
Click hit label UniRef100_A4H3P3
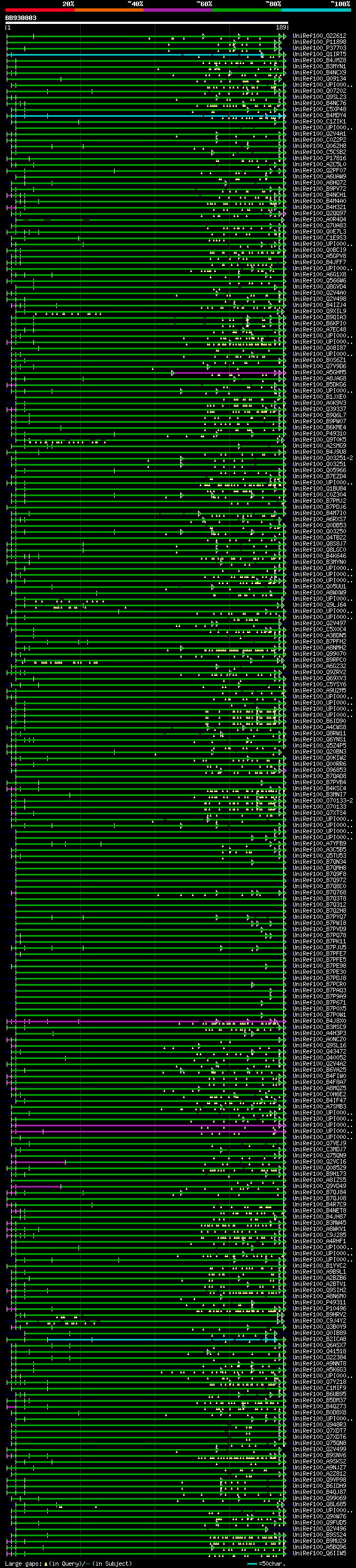coord(319,1033)
